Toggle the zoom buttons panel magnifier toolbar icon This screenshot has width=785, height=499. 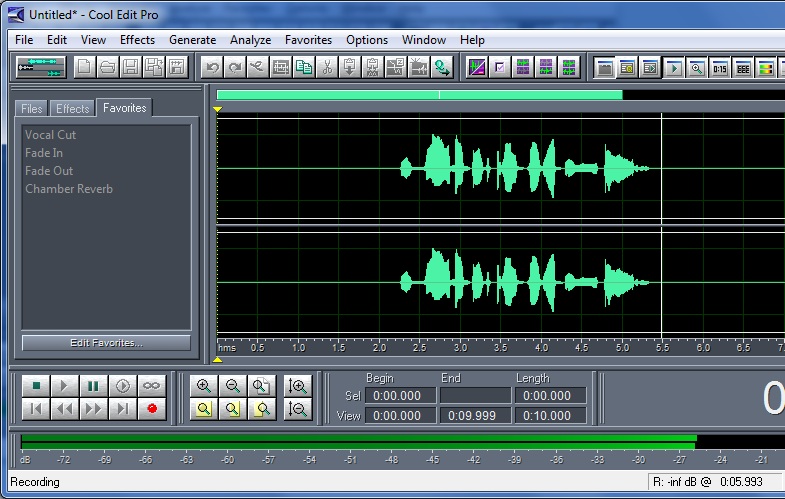[x=697, y=68]
